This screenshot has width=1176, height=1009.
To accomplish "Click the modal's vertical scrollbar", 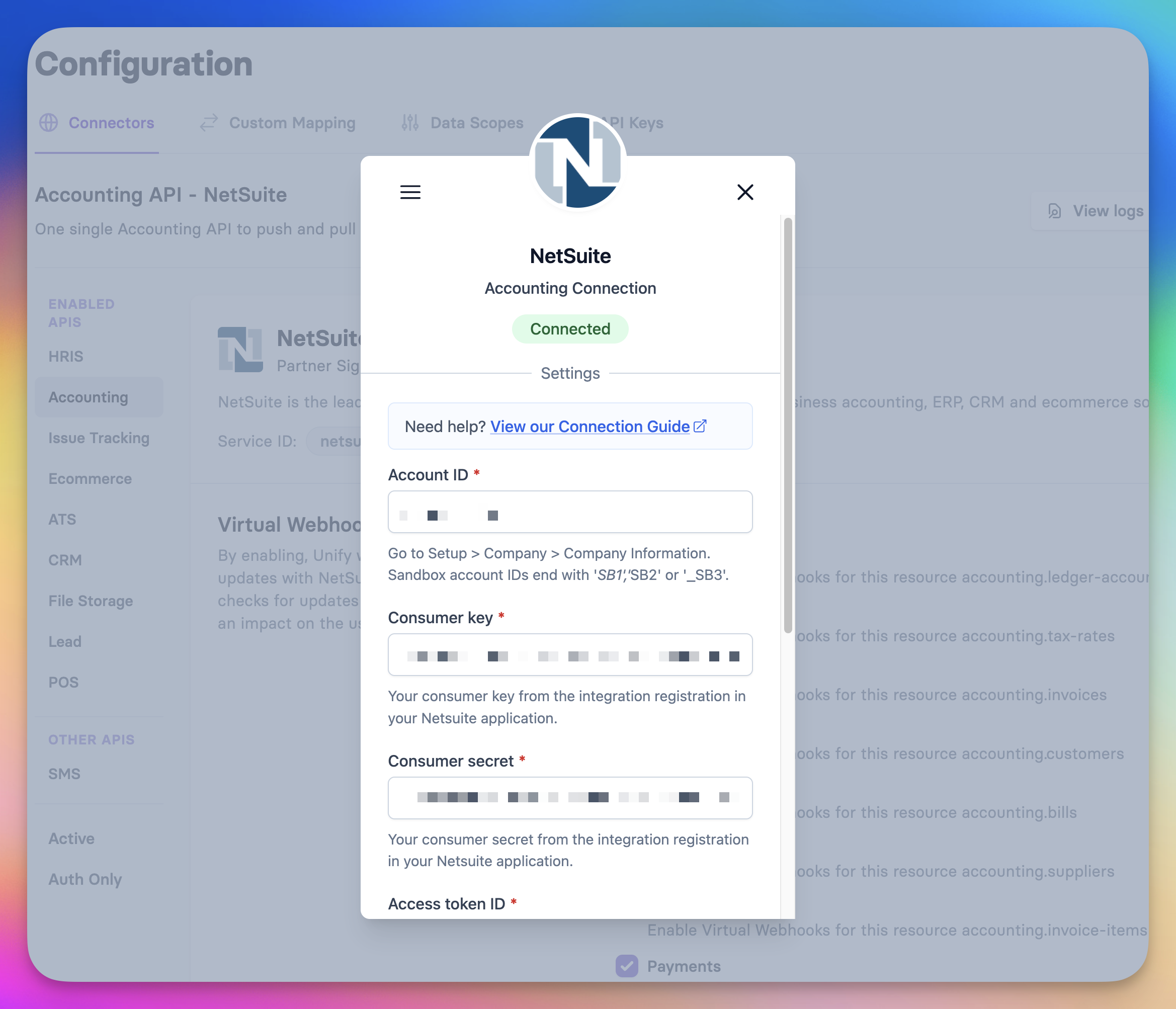I will point(788,426).
